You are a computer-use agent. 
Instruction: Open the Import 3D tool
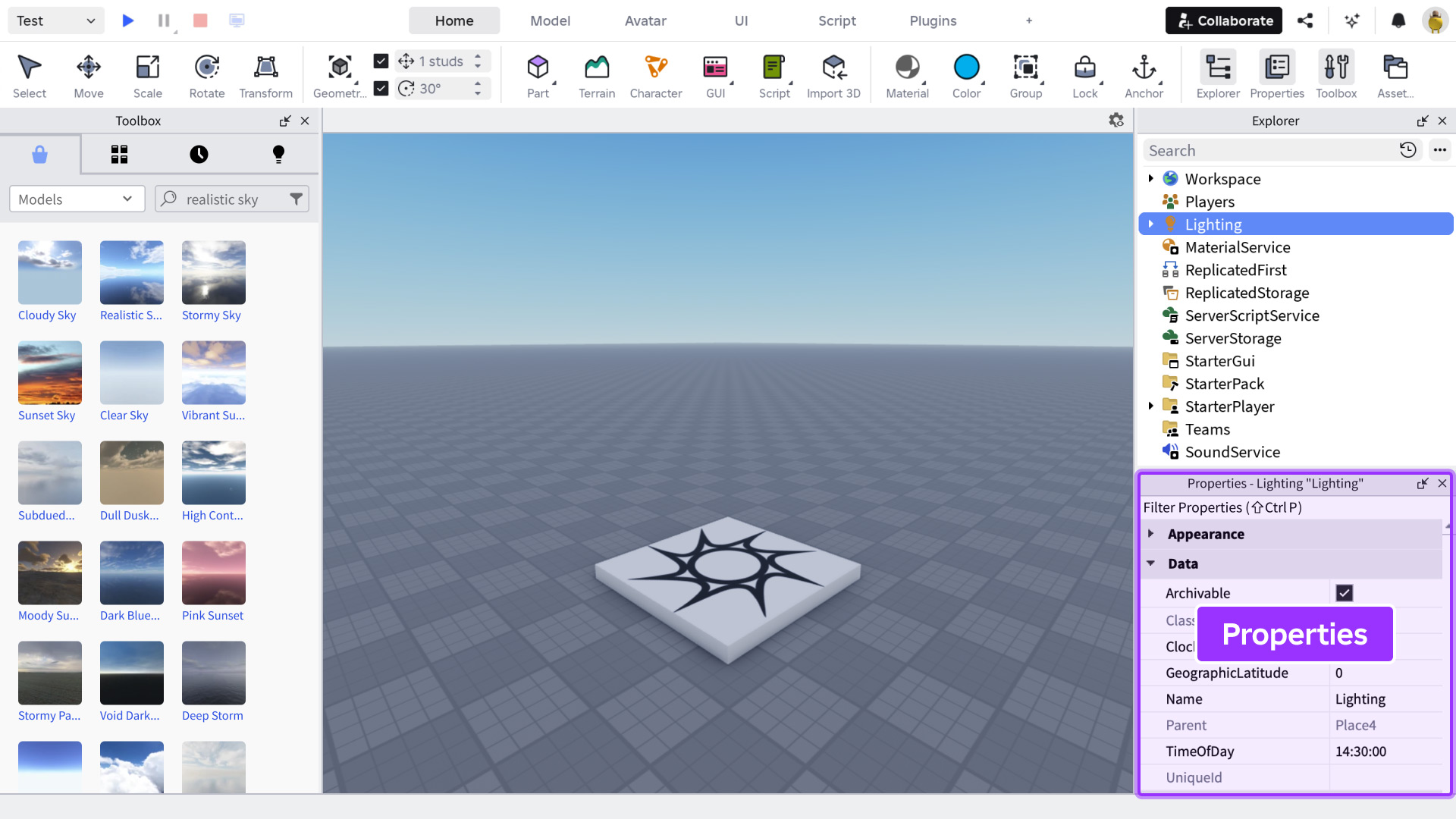pyautogui.click(x=833, y=68)
